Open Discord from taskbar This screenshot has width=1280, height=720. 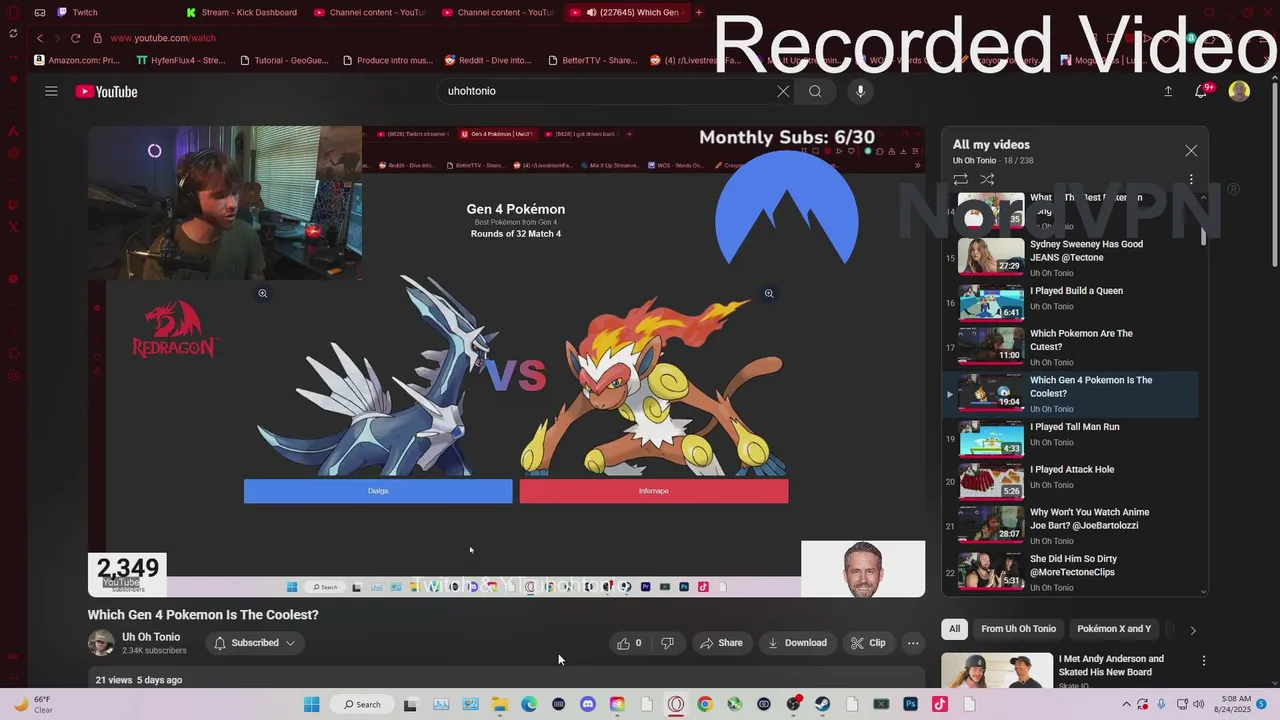tap(587, 704)
